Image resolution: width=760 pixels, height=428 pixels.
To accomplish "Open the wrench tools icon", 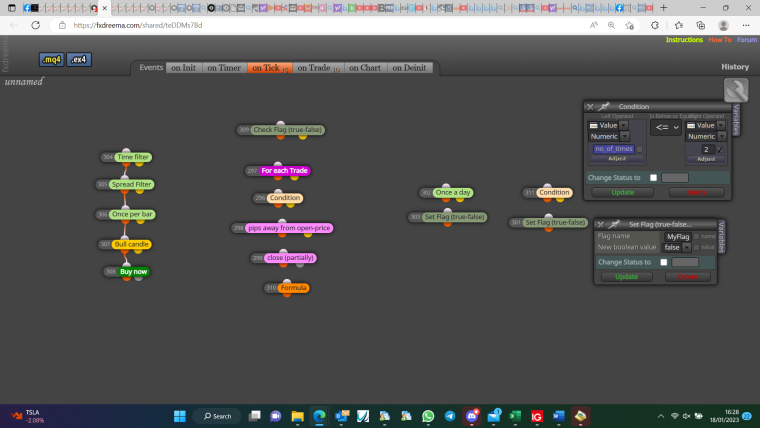I will (x=736, y=90).
